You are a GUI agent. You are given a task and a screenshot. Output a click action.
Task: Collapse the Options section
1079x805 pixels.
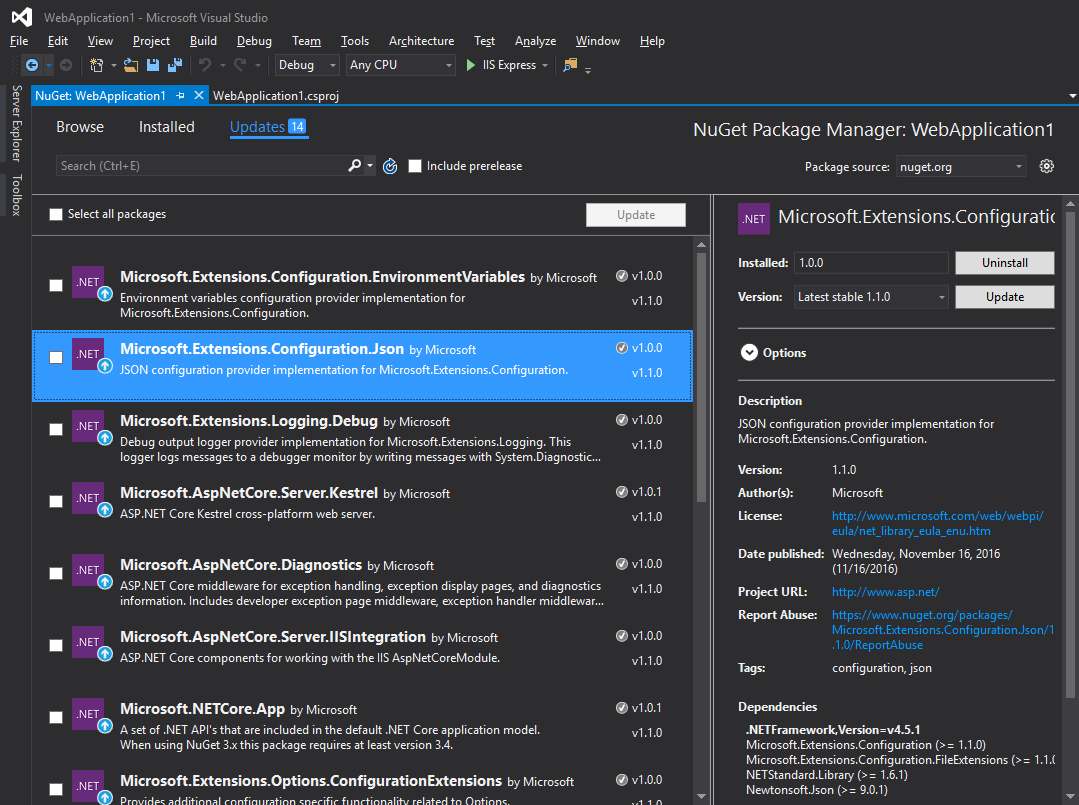coord(749,352)
